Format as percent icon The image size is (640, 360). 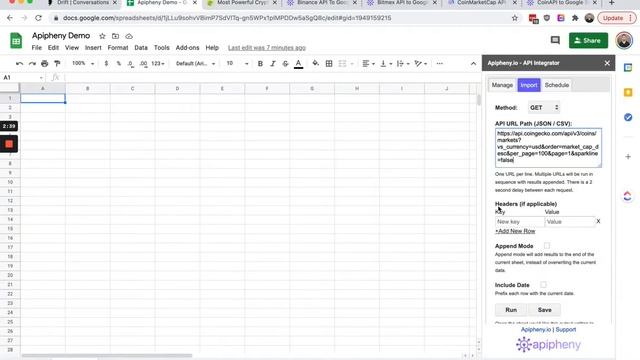point(119,64)
